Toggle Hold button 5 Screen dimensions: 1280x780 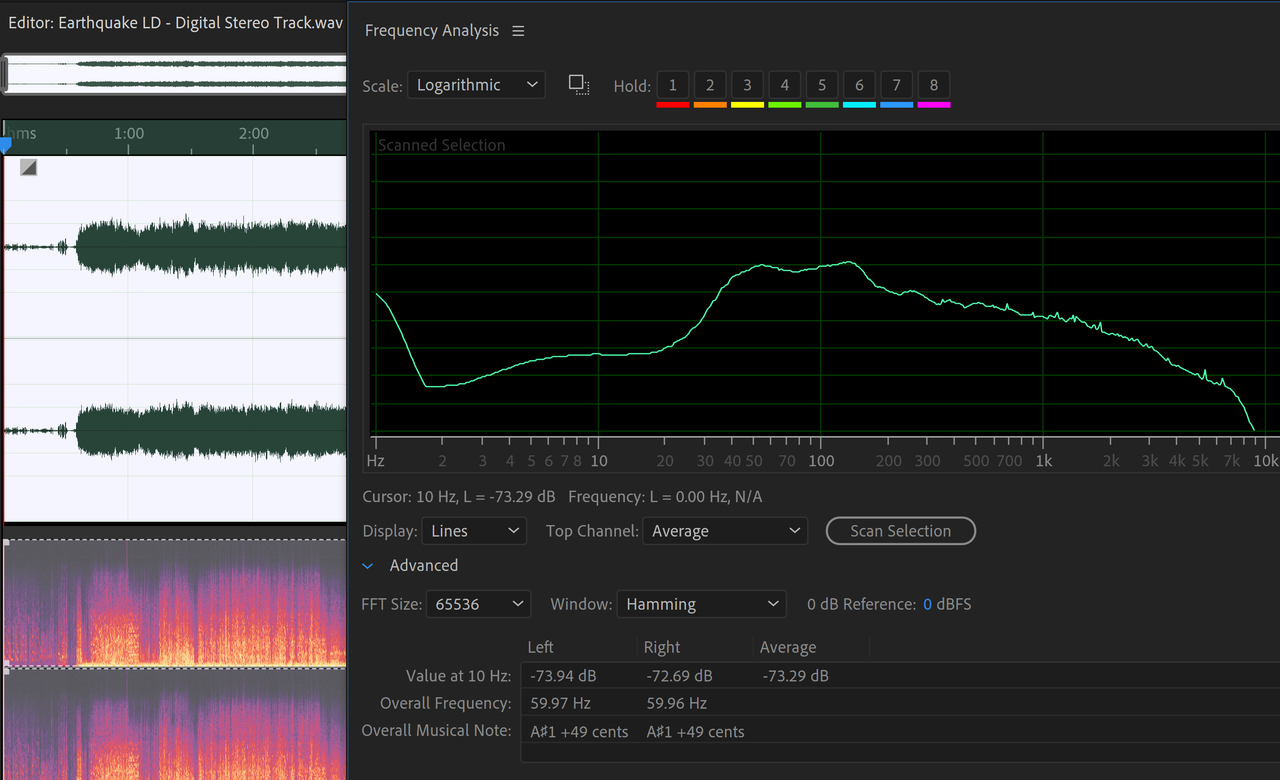click(822, 85)
